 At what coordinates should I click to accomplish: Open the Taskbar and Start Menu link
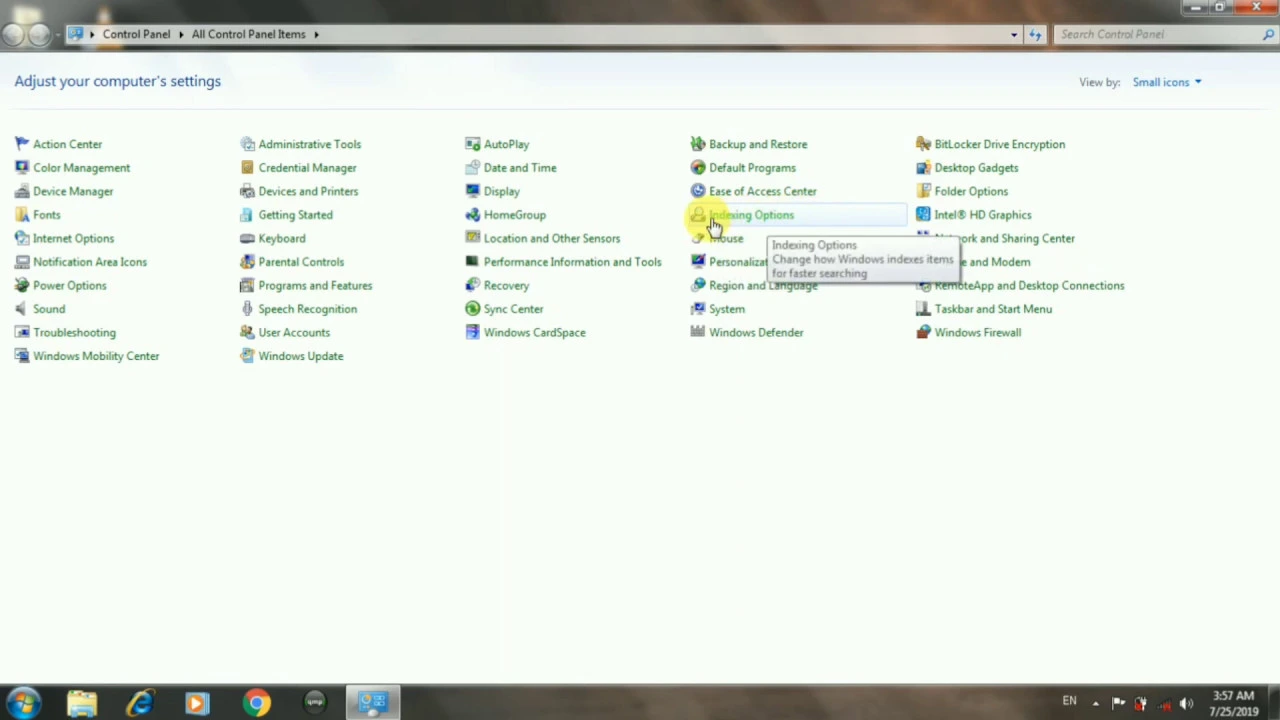993,309
